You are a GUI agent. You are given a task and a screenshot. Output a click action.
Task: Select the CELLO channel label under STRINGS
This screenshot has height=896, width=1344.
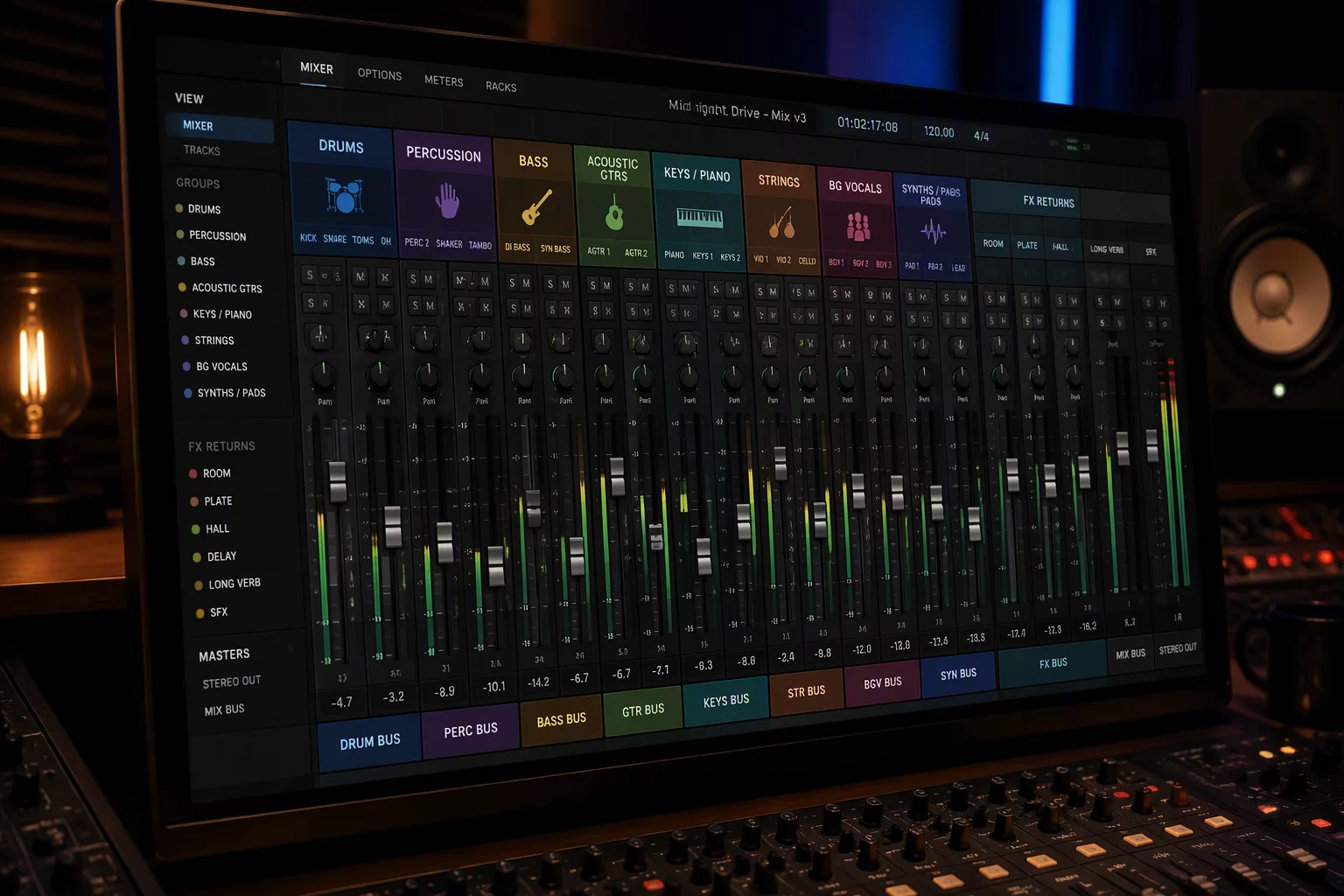[x=807, y=261]
